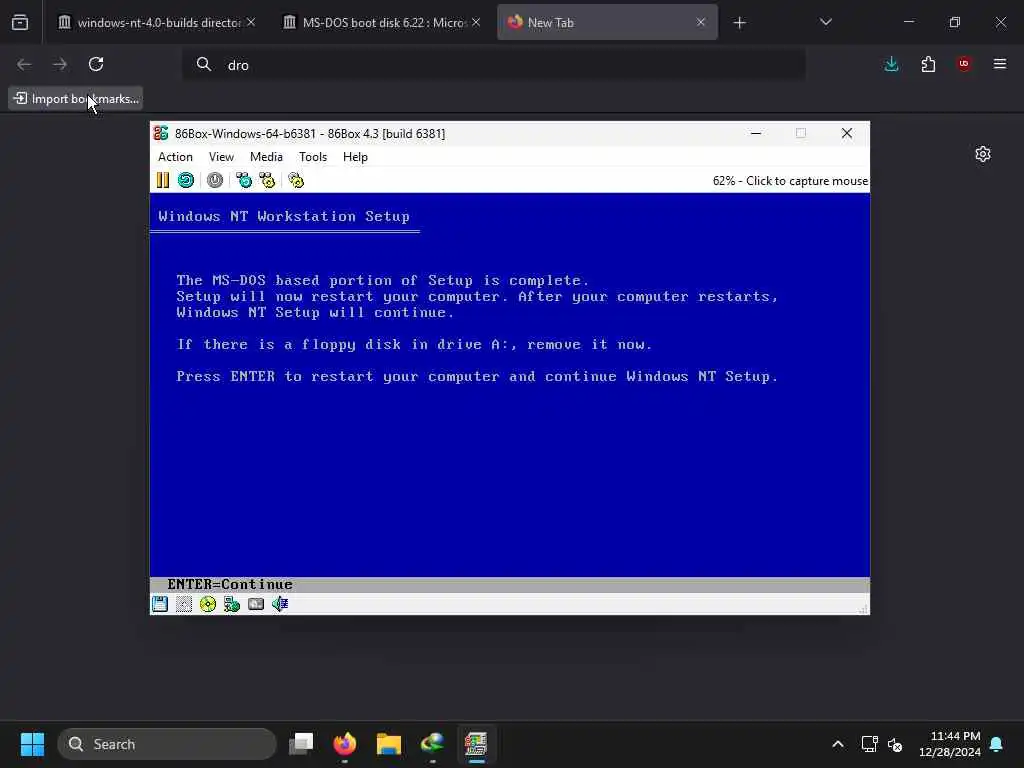Open the 86Box View menu
Viewport: 1024px width, 768px height.
coord(221,157)
